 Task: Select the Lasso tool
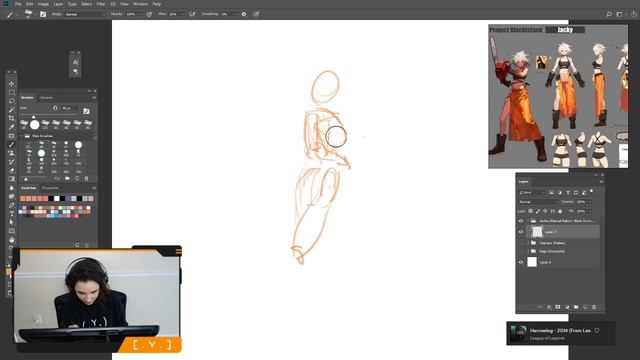(x=11, y=101)
